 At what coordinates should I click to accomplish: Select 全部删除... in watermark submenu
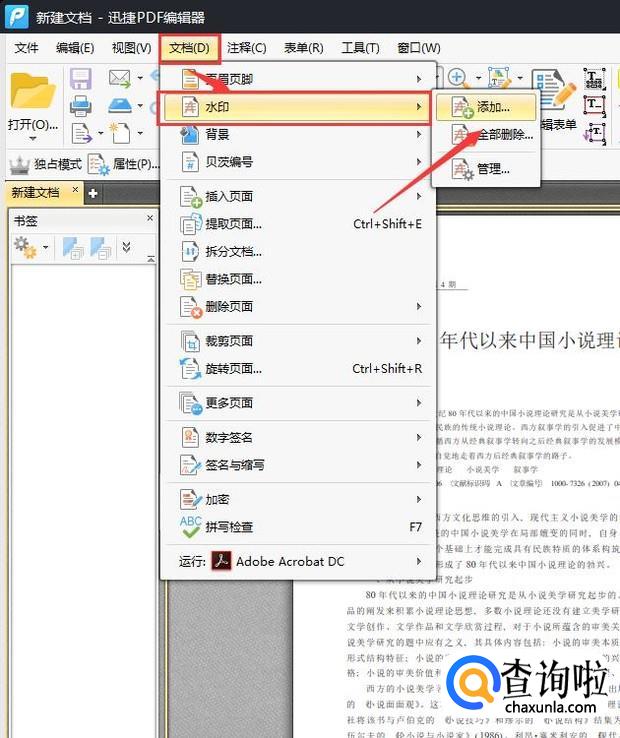pos(486,136)
